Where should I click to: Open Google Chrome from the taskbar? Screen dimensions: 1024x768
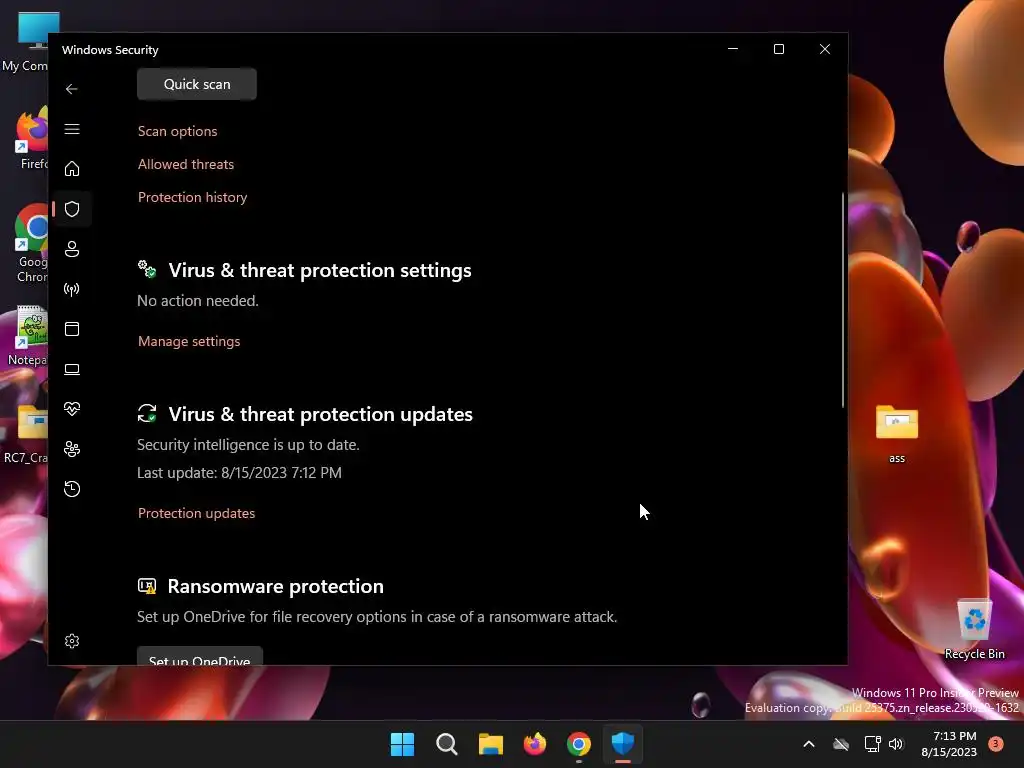579,744
